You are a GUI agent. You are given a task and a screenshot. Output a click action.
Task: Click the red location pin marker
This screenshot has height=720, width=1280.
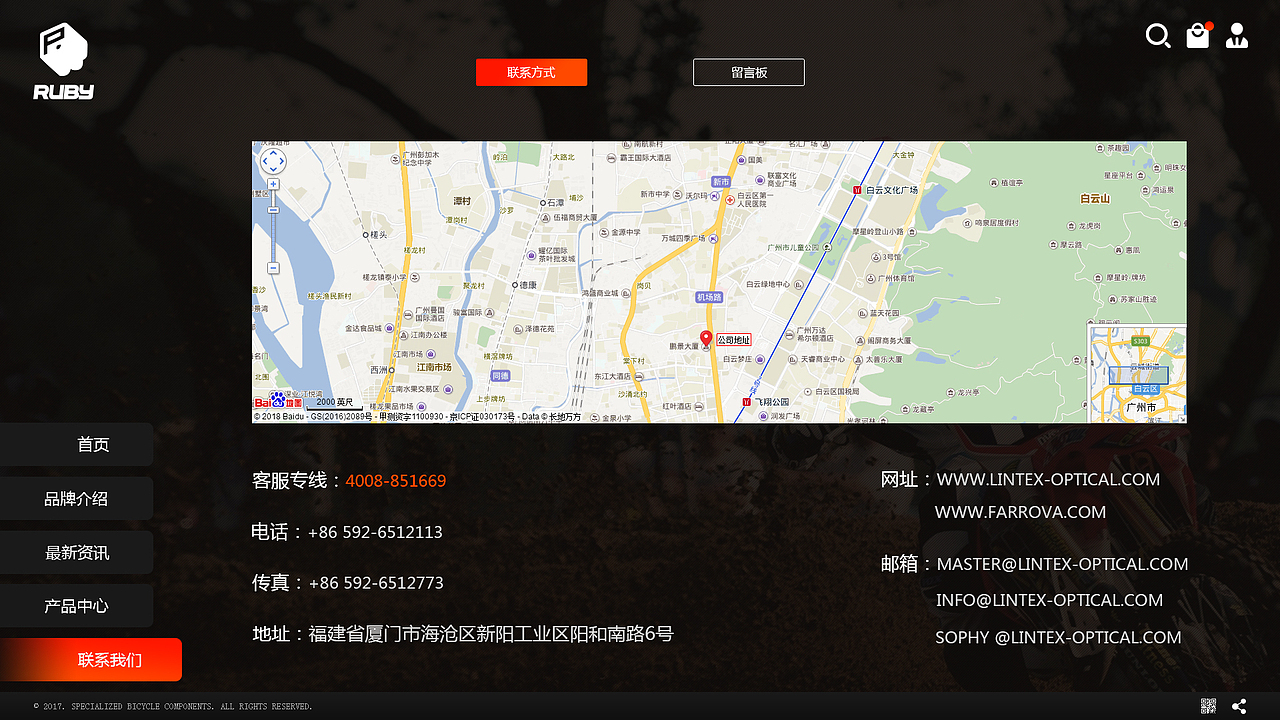coord(706,340)
